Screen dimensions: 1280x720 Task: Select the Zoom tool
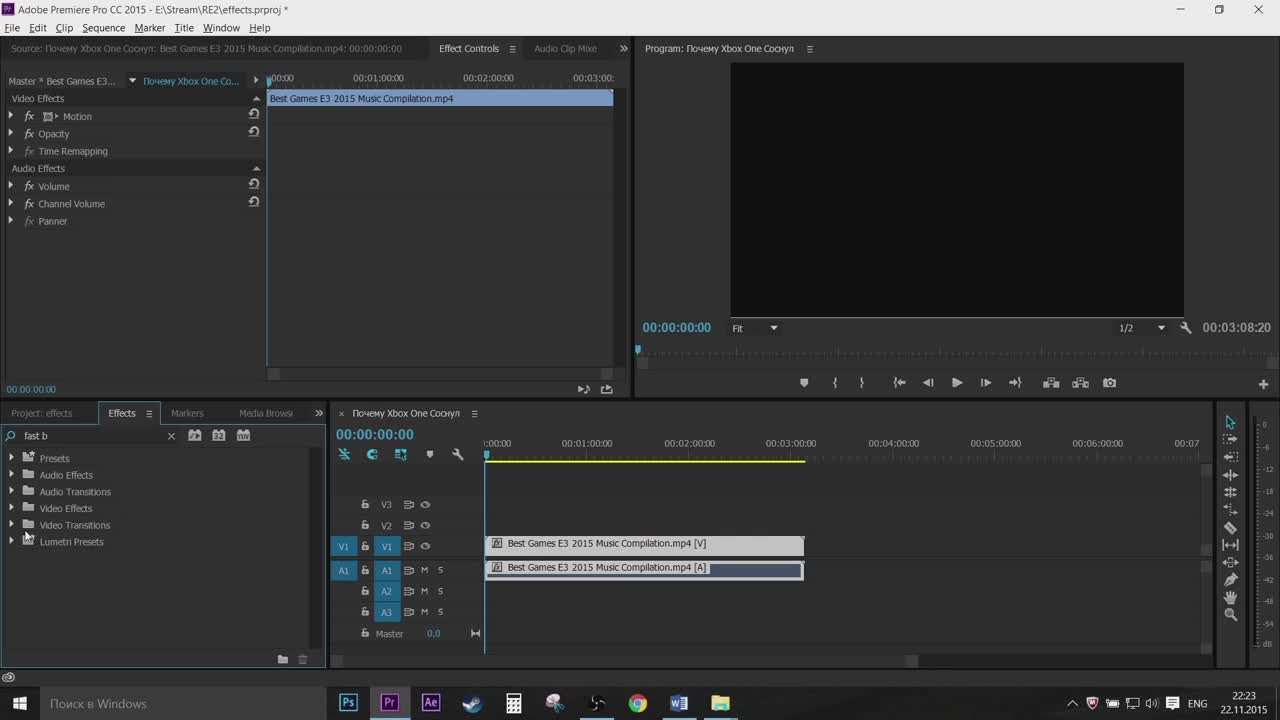[x=1230, y=615]
